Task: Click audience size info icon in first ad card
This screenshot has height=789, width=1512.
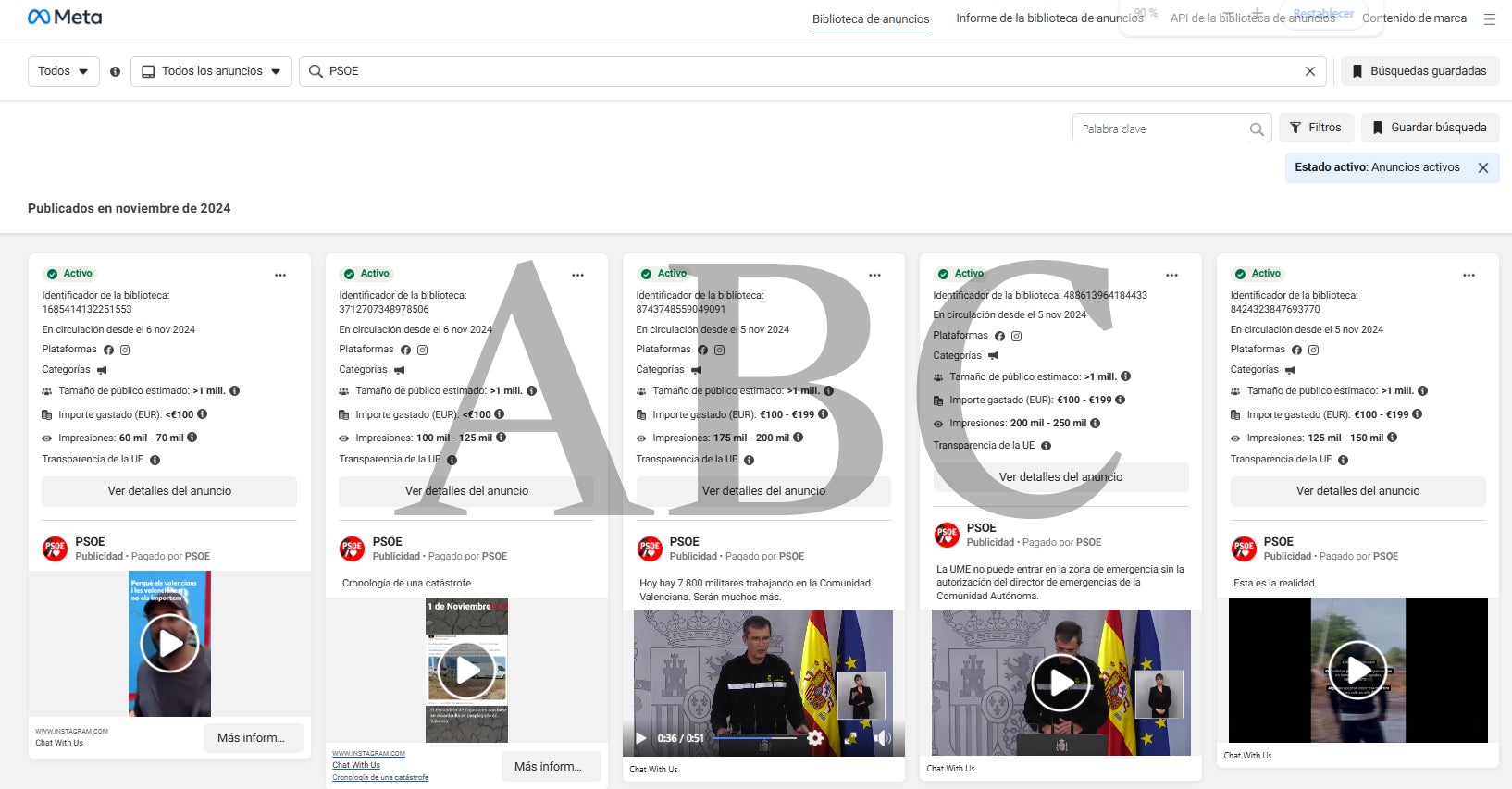Action: (x=235, y=390)
